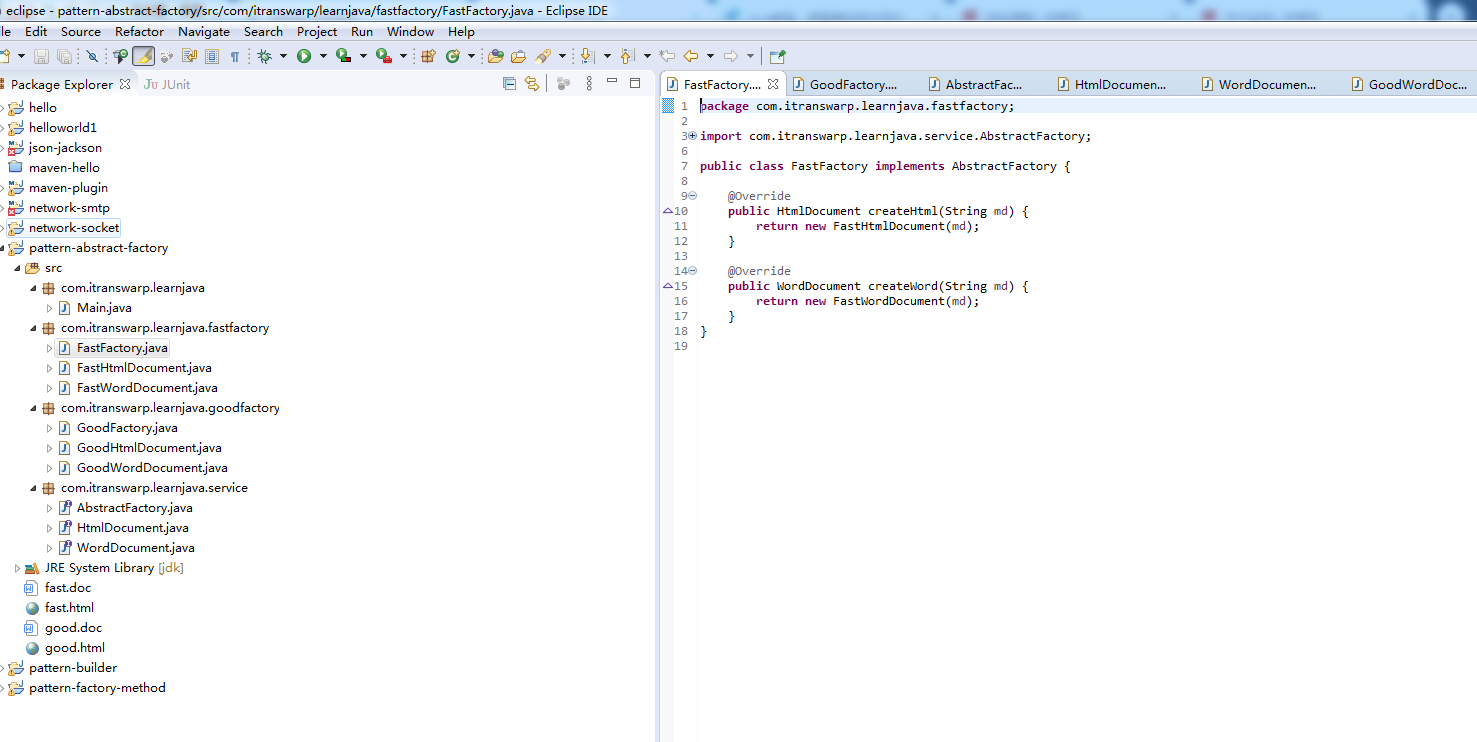Click the Open Task folder icon
The height and width of the screenshot is (742, 1477).
(518, 56)
